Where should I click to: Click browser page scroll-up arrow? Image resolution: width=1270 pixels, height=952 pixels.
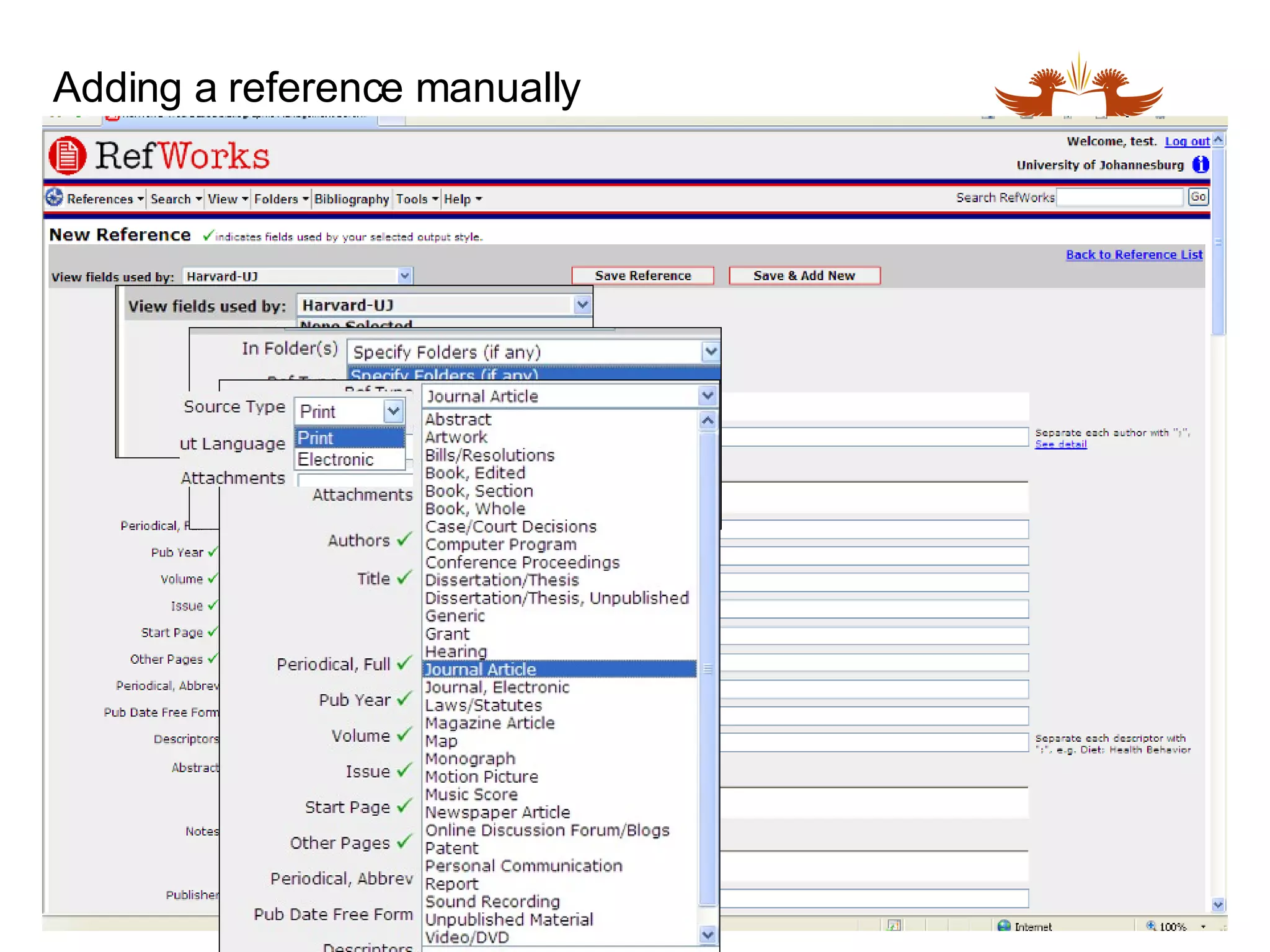[x=1219, y=139]
